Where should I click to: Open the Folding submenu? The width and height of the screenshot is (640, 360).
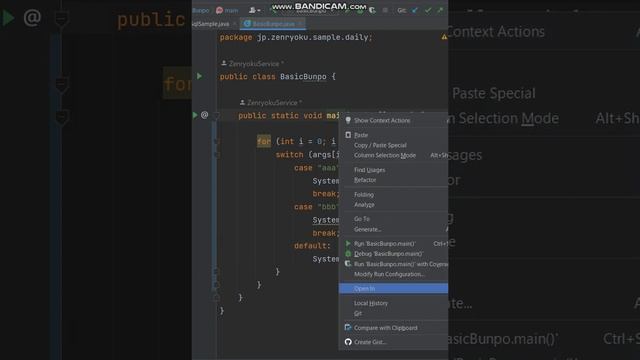coord(393,195)
